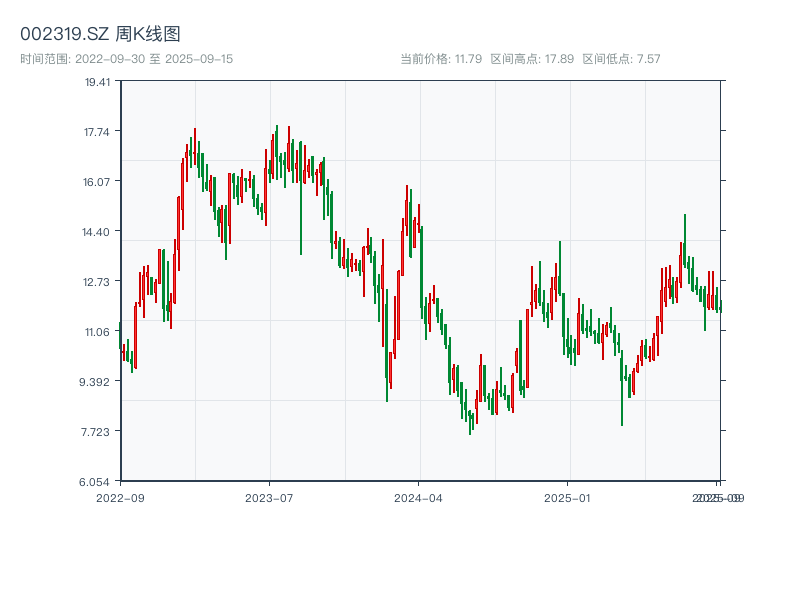The image size is (800, 600).
Task: Click the period high label 区间高点: 17.89
Action: (x=532, y=59)
